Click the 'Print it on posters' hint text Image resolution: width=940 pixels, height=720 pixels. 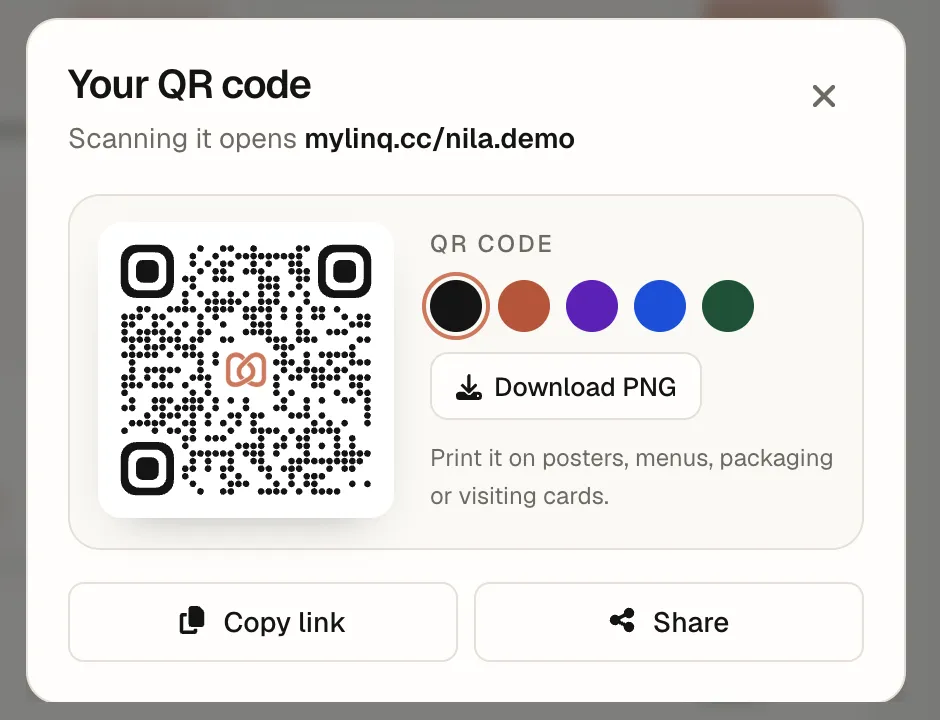(x=632, y=477)
